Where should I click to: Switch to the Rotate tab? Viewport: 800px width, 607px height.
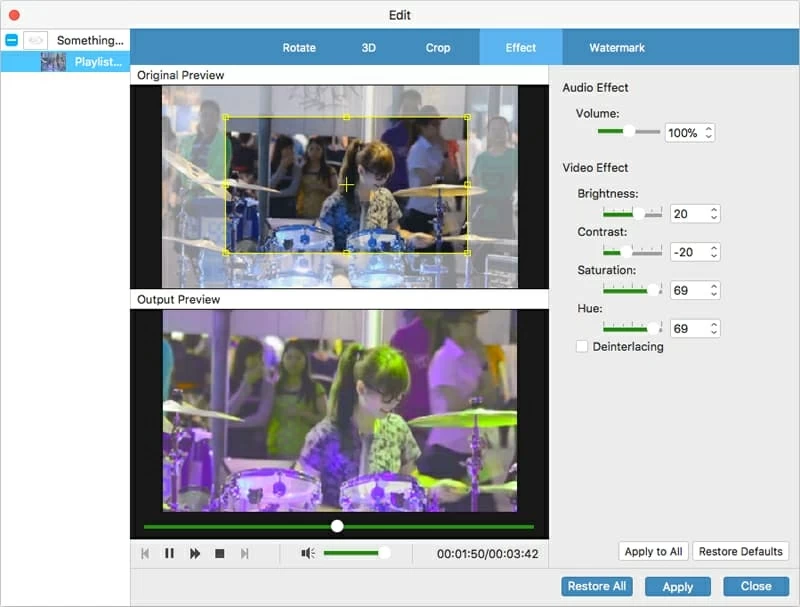pos(299,47)
